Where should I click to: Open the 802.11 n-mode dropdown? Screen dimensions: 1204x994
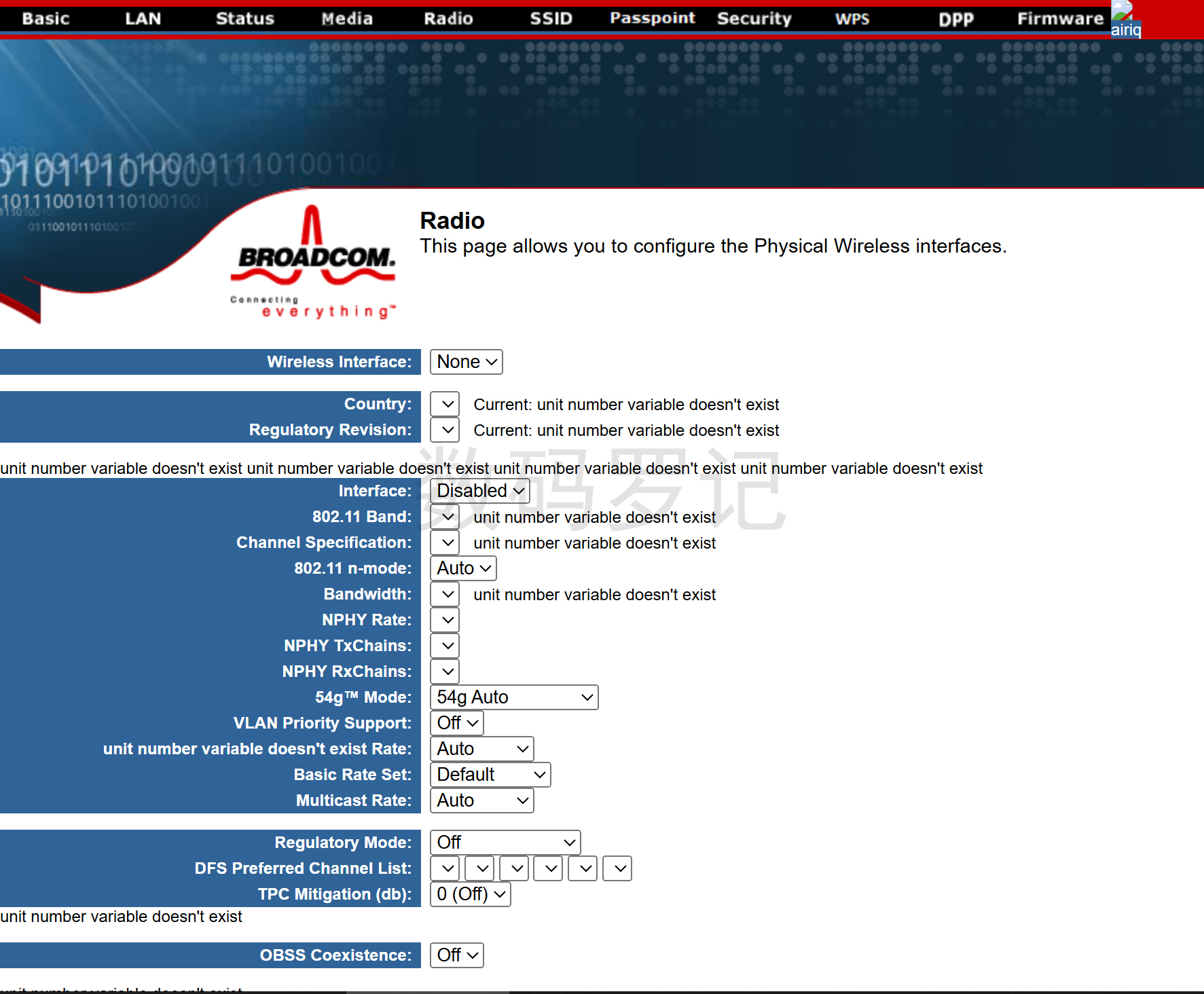463,568
